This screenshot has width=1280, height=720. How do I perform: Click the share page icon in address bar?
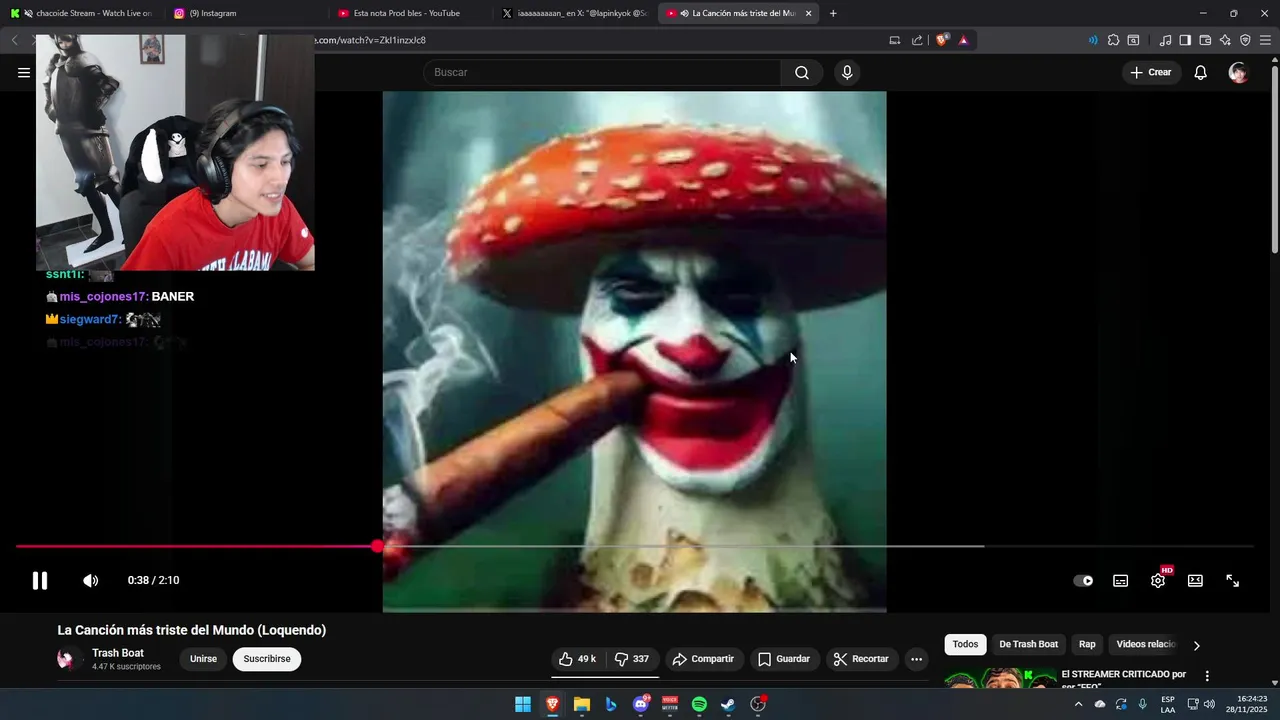pyautogui.click(x=917, y=40)
